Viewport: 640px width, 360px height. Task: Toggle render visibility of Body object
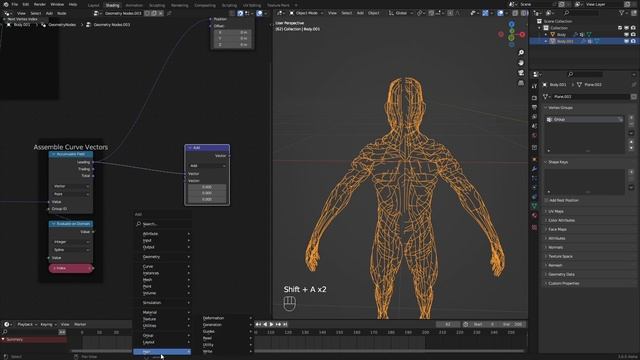tap(633, 35)
